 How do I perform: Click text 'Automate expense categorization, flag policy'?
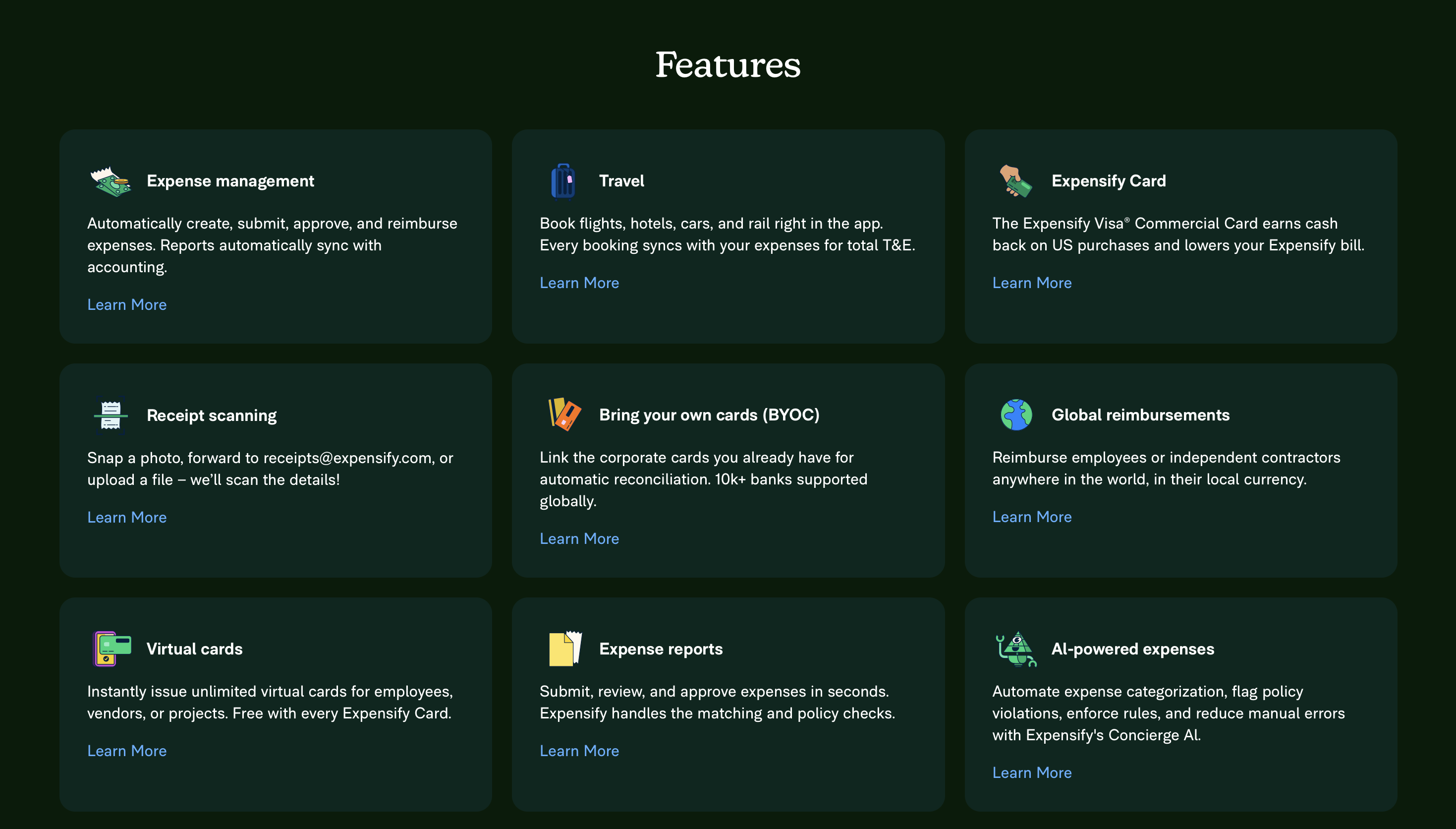tap(1147, 692)
